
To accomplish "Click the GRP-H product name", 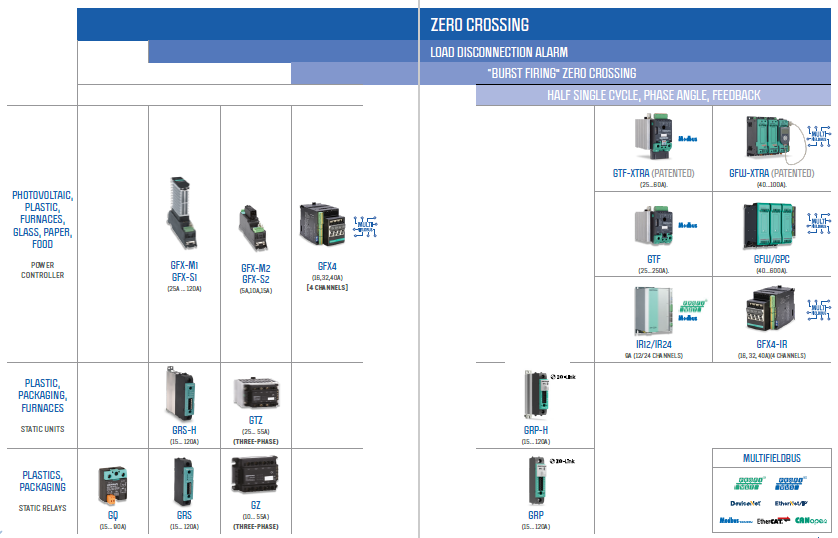I will click(x=536, y=430).
